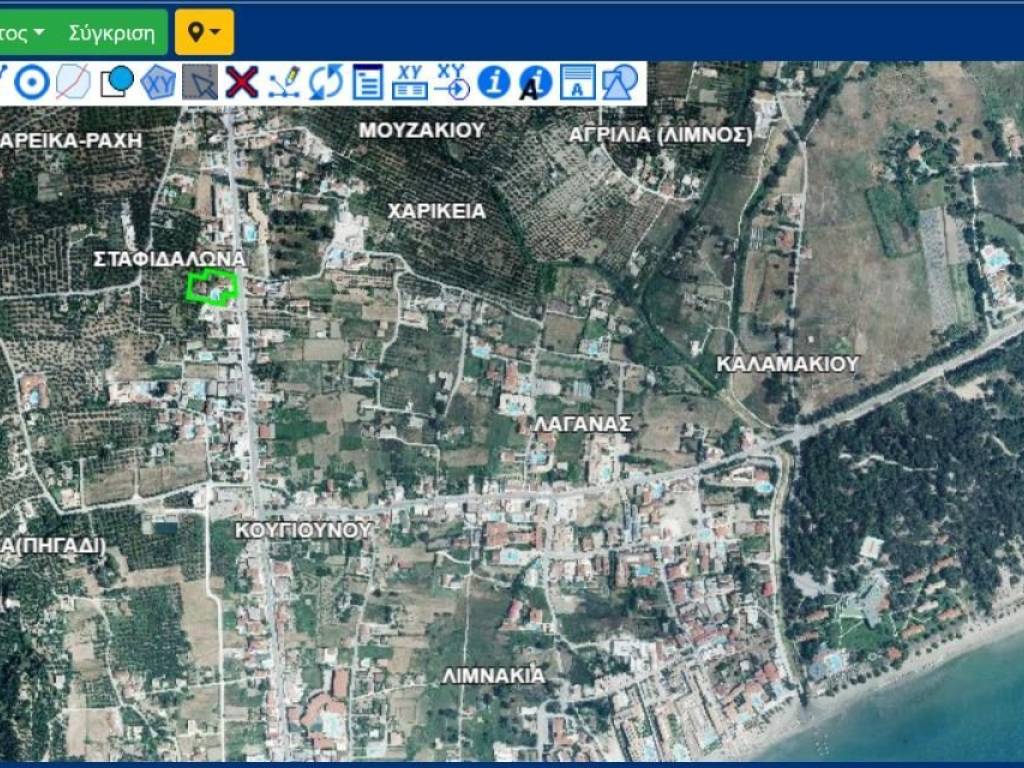This screenshot has width=1024, height=768.
Task: Click the green outlined parcel on map
Action: (213, 287)
